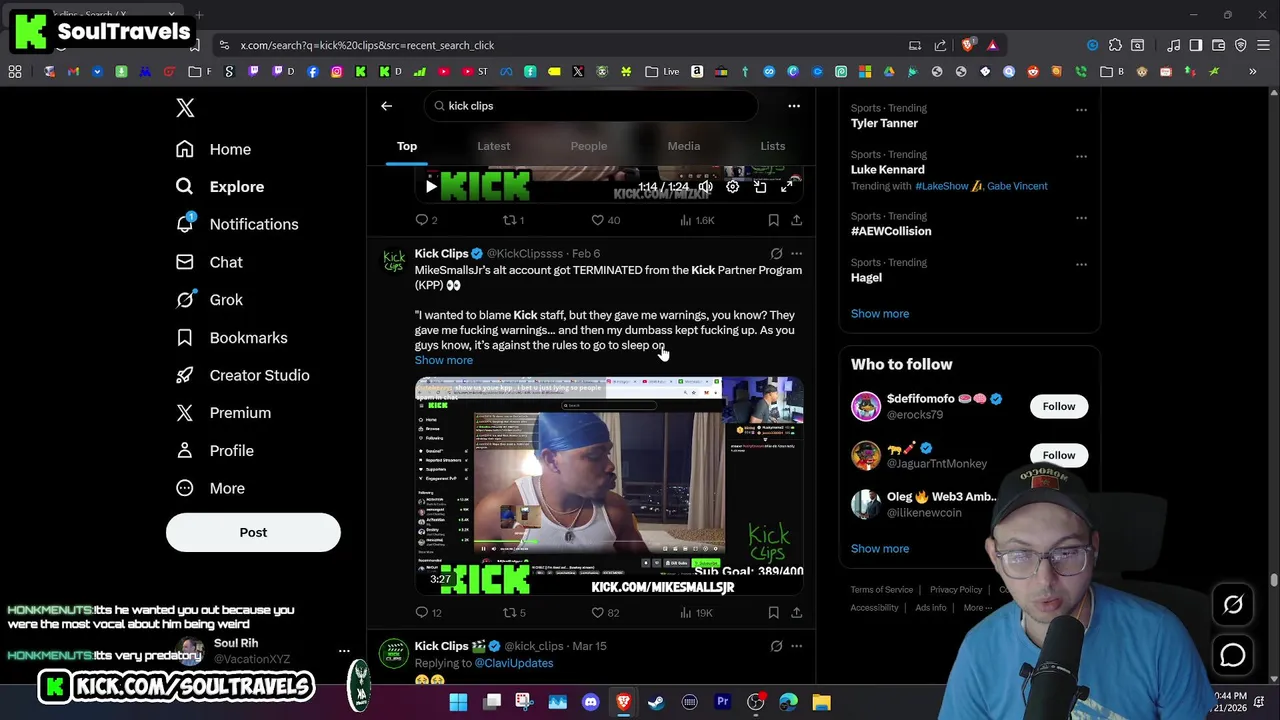Switch to the Media tab

click(684, 146)
